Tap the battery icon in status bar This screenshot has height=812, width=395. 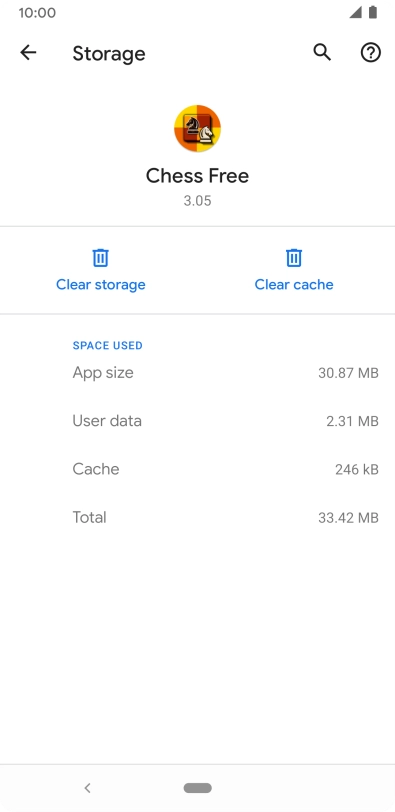373,12
